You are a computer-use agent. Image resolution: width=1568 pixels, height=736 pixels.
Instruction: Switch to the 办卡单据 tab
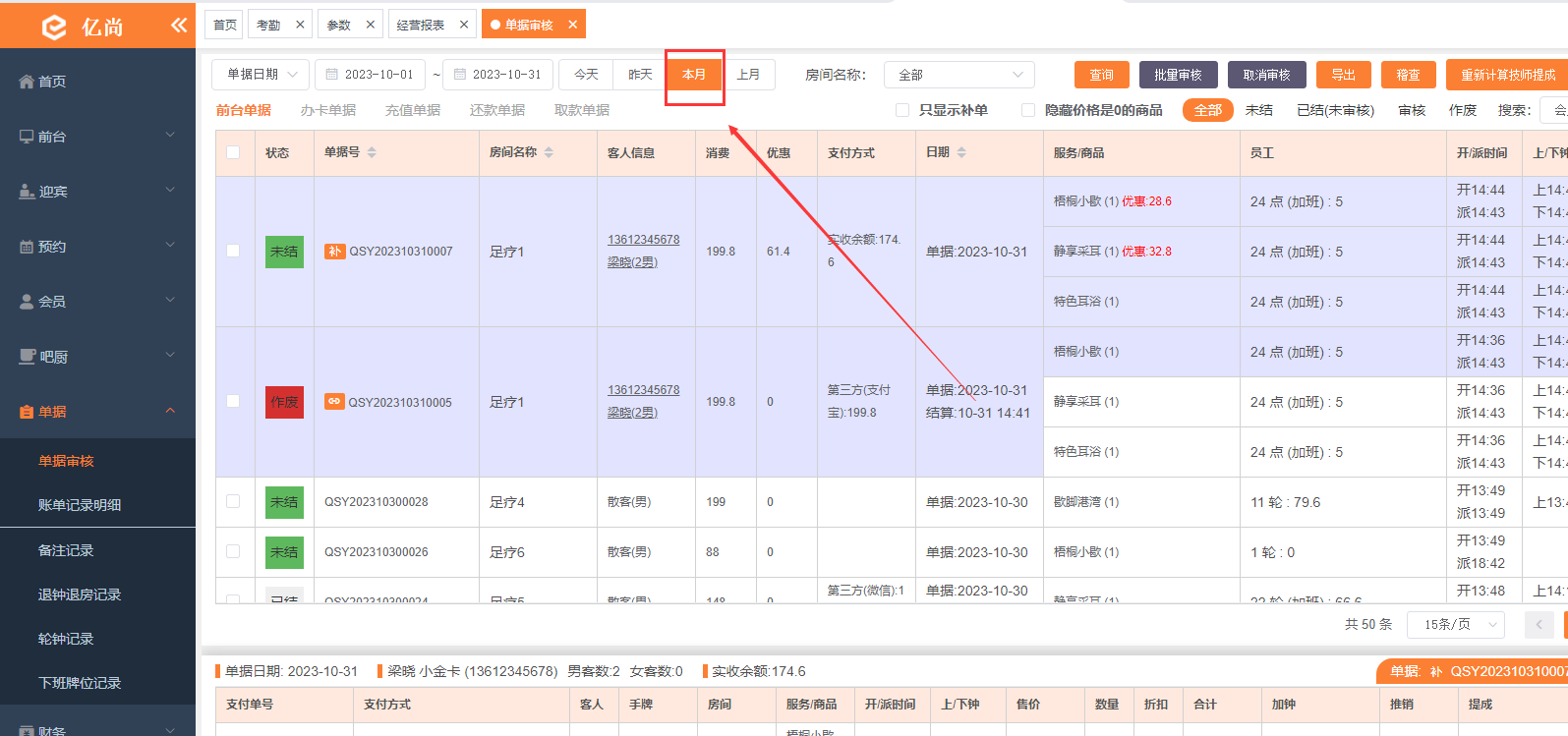tap(328, 110)
